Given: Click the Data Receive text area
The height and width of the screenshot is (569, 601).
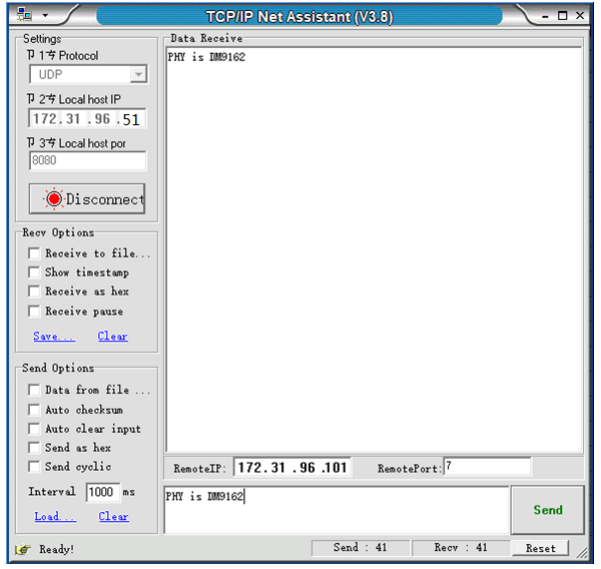Looking at the screenshot, I should pyautogui.click(x=374, y=250).
